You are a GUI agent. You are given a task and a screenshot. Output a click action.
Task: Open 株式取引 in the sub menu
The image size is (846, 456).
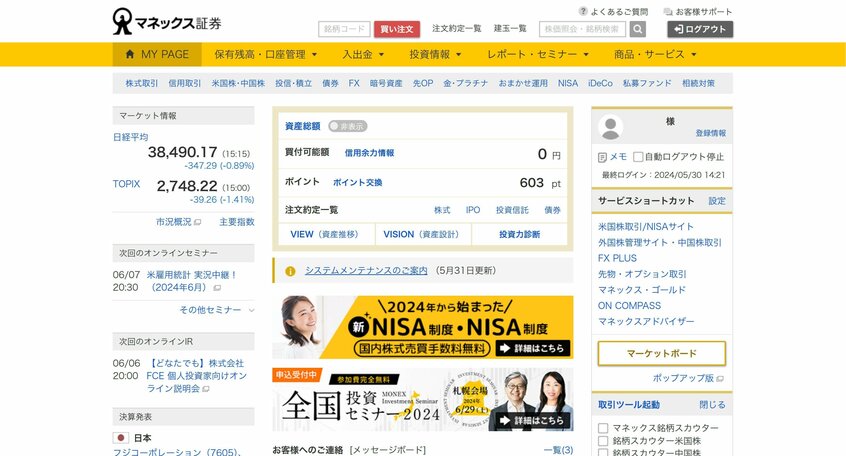tap(141, 83)
